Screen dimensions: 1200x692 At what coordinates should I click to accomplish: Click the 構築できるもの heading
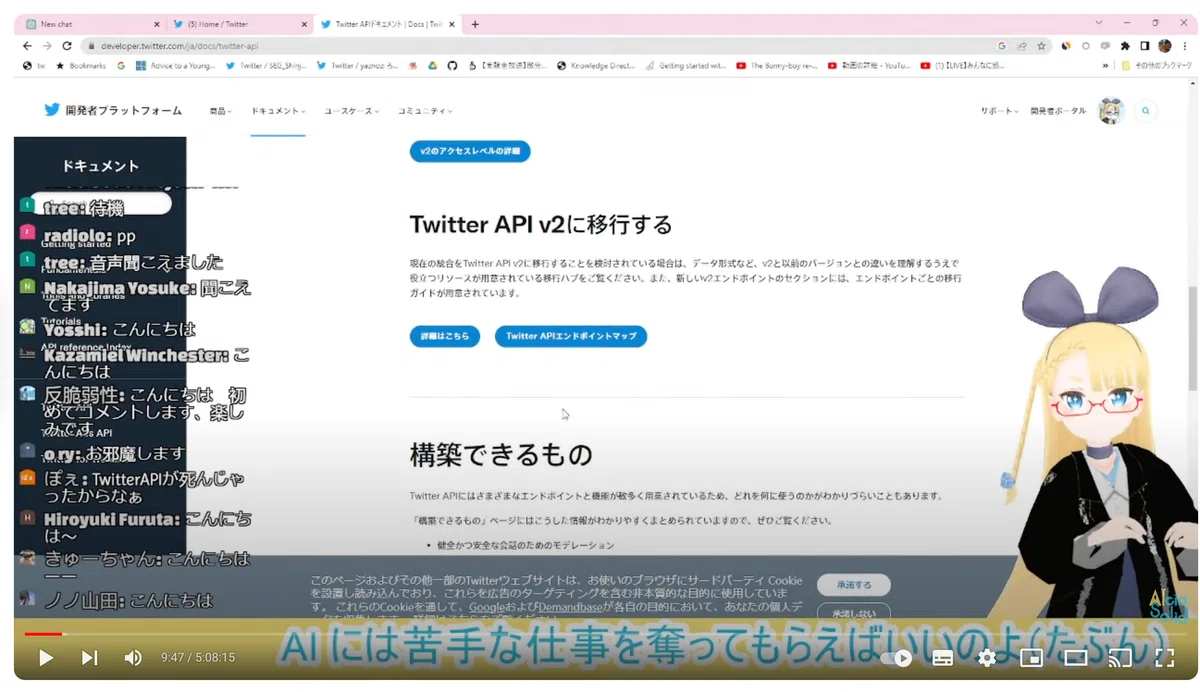501,455
